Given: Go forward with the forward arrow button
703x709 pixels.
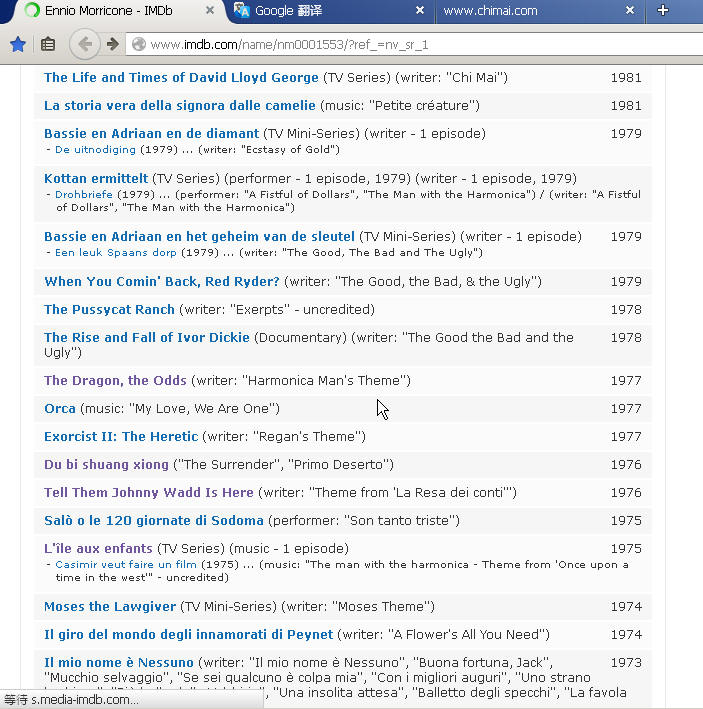Looking at the screenshot, I should point(113,44).
